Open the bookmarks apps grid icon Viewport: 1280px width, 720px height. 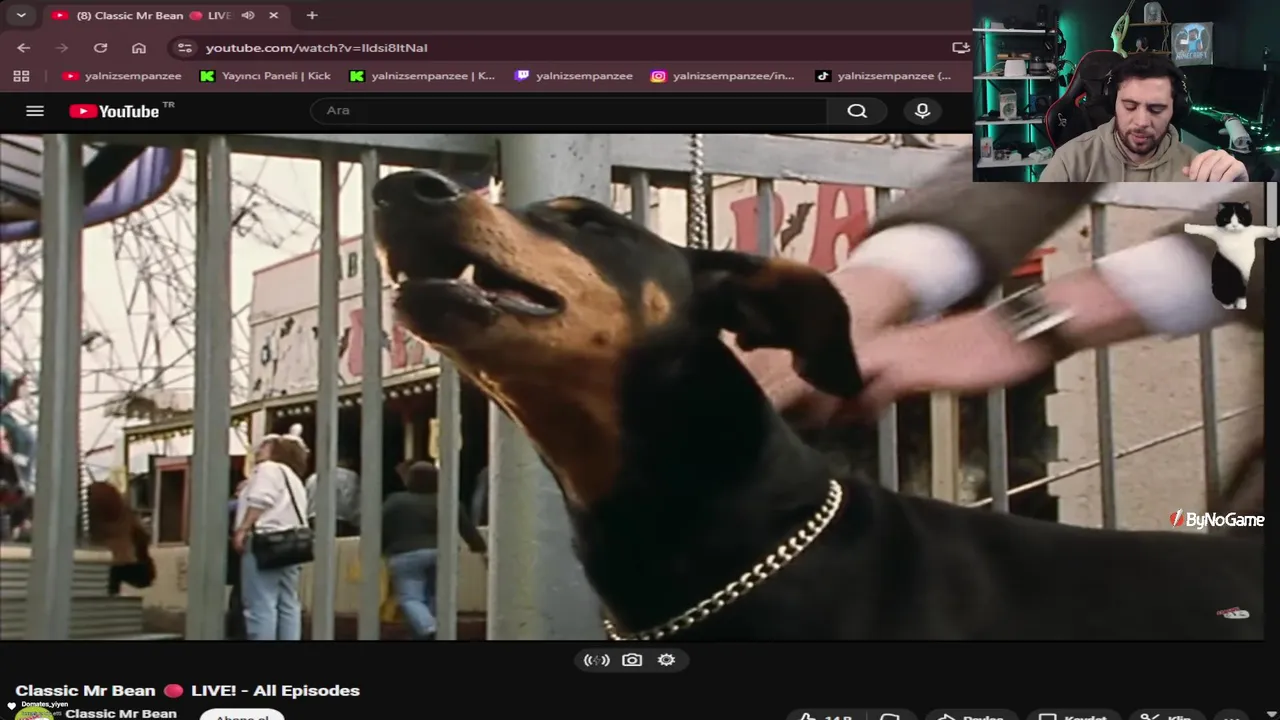[21, 76]
